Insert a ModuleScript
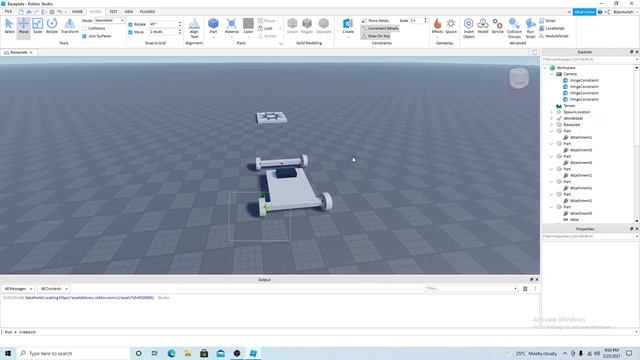Image resolution: width=640 pixels, height=360 pixels. tap(553, 36)
